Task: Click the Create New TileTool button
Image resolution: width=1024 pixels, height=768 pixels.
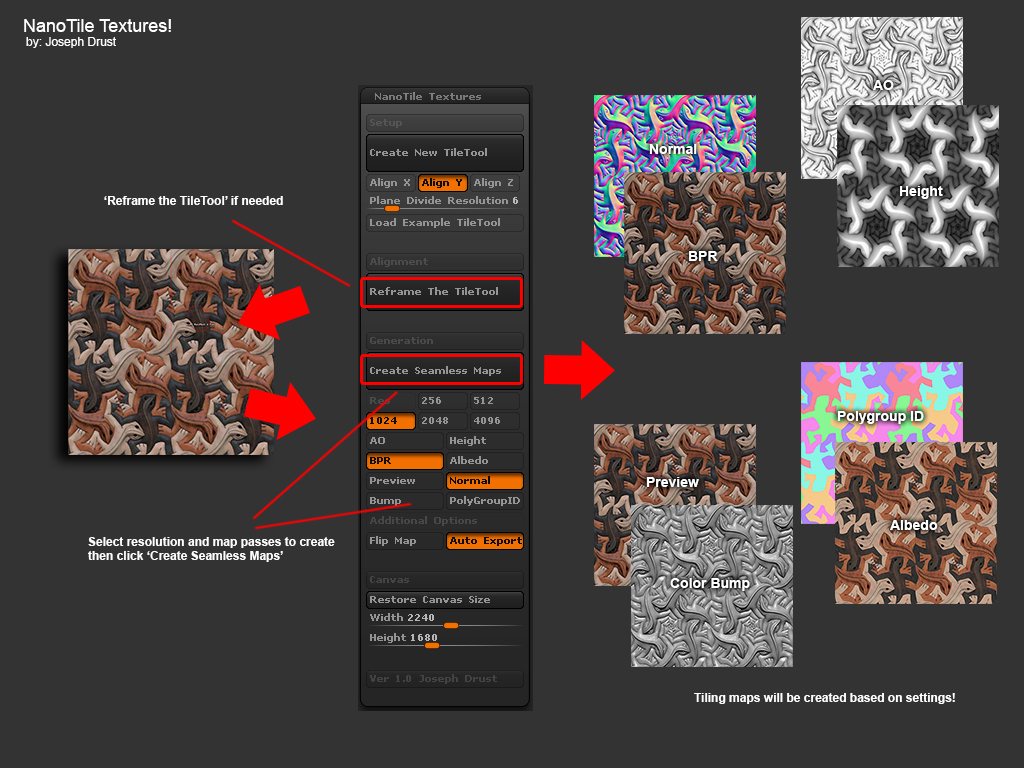Action: point(443,152)
